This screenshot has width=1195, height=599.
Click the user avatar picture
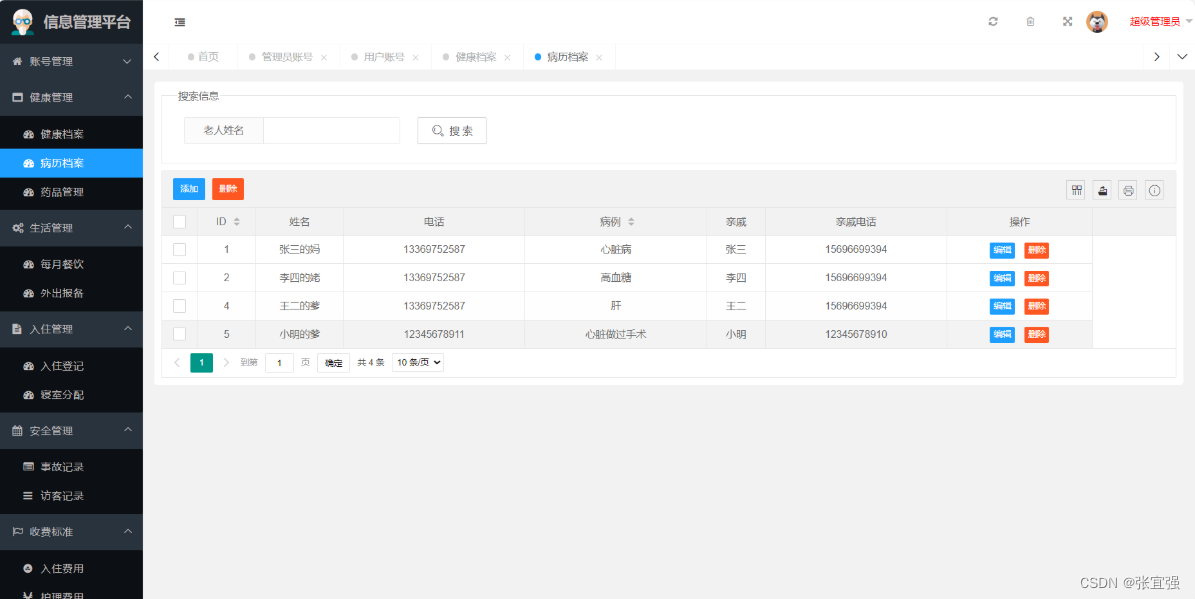1097,21
